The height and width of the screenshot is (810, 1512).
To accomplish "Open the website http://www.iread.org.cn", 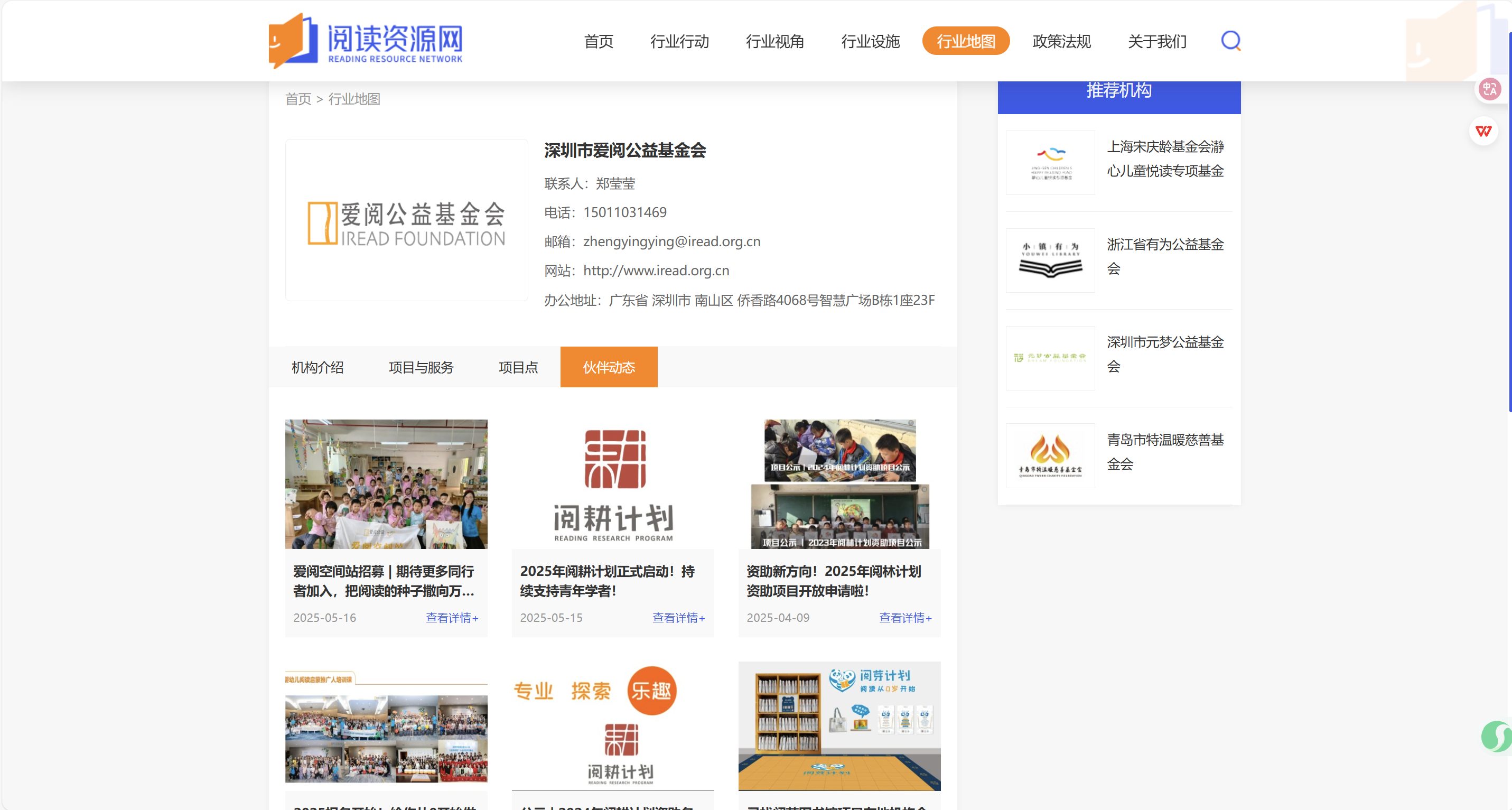I will point(656,271).
